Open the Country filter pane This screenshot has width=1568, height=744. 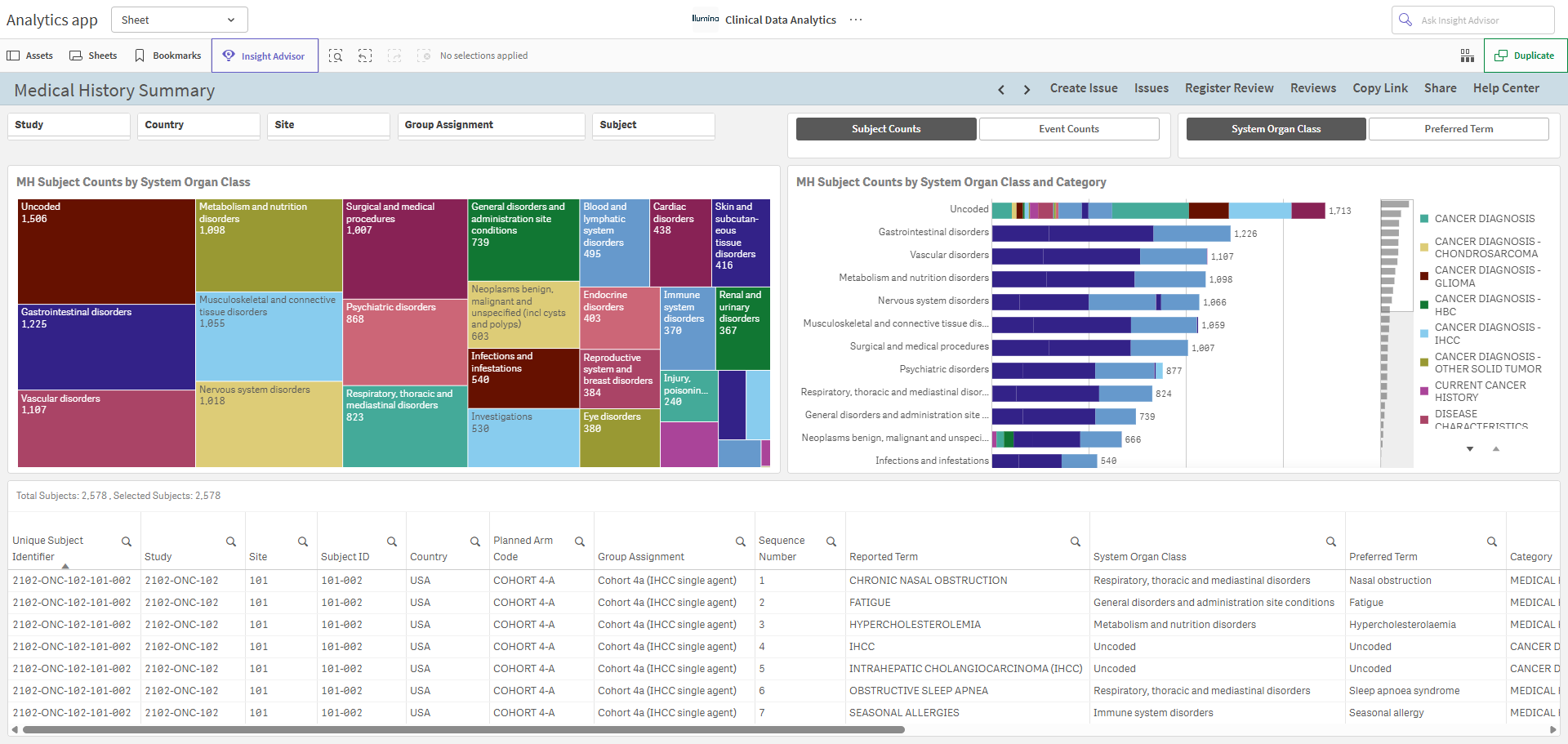coord(199,125)
